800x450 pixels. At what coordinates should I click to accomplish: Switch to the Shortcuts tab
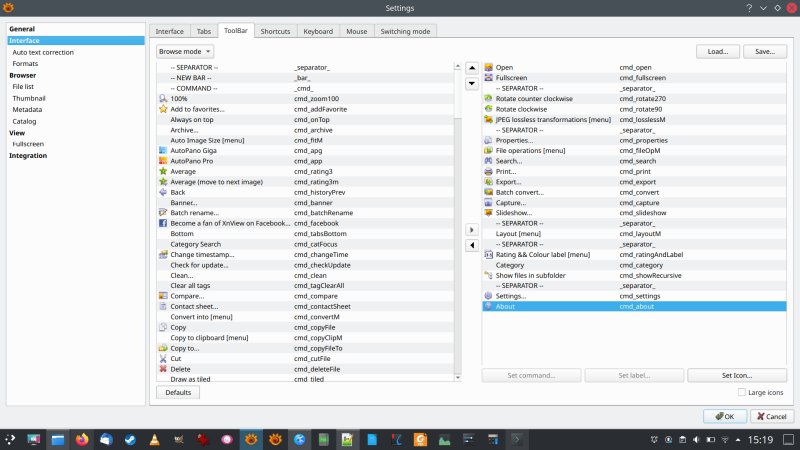(x=275, y=32)
